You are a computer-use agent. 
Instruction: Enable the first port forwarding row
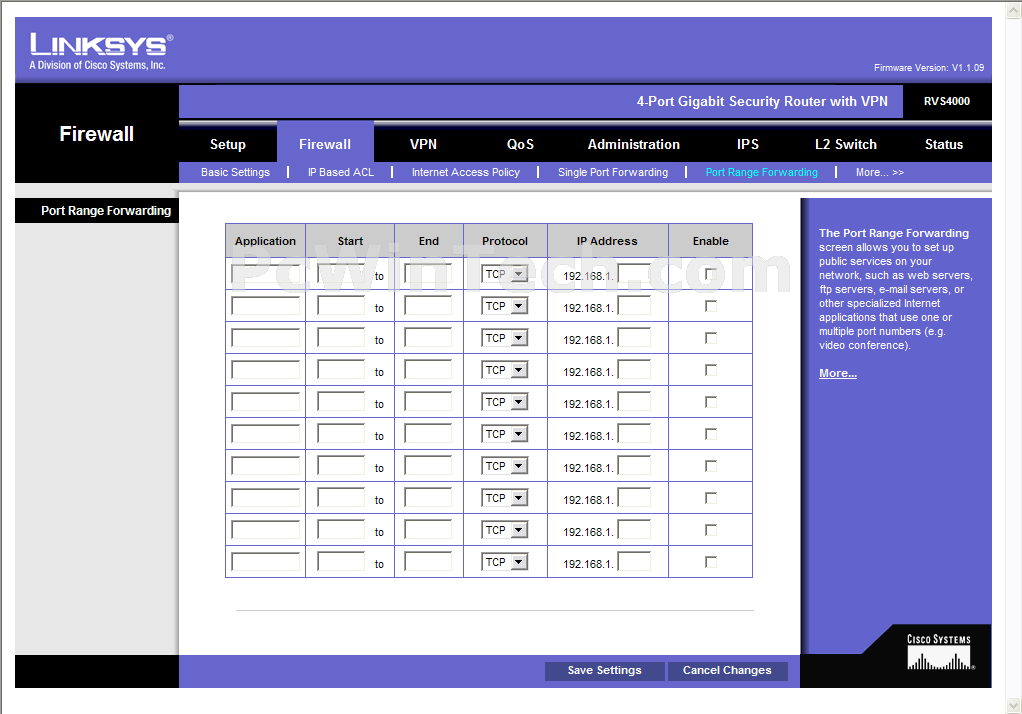[x=710, y=274]
